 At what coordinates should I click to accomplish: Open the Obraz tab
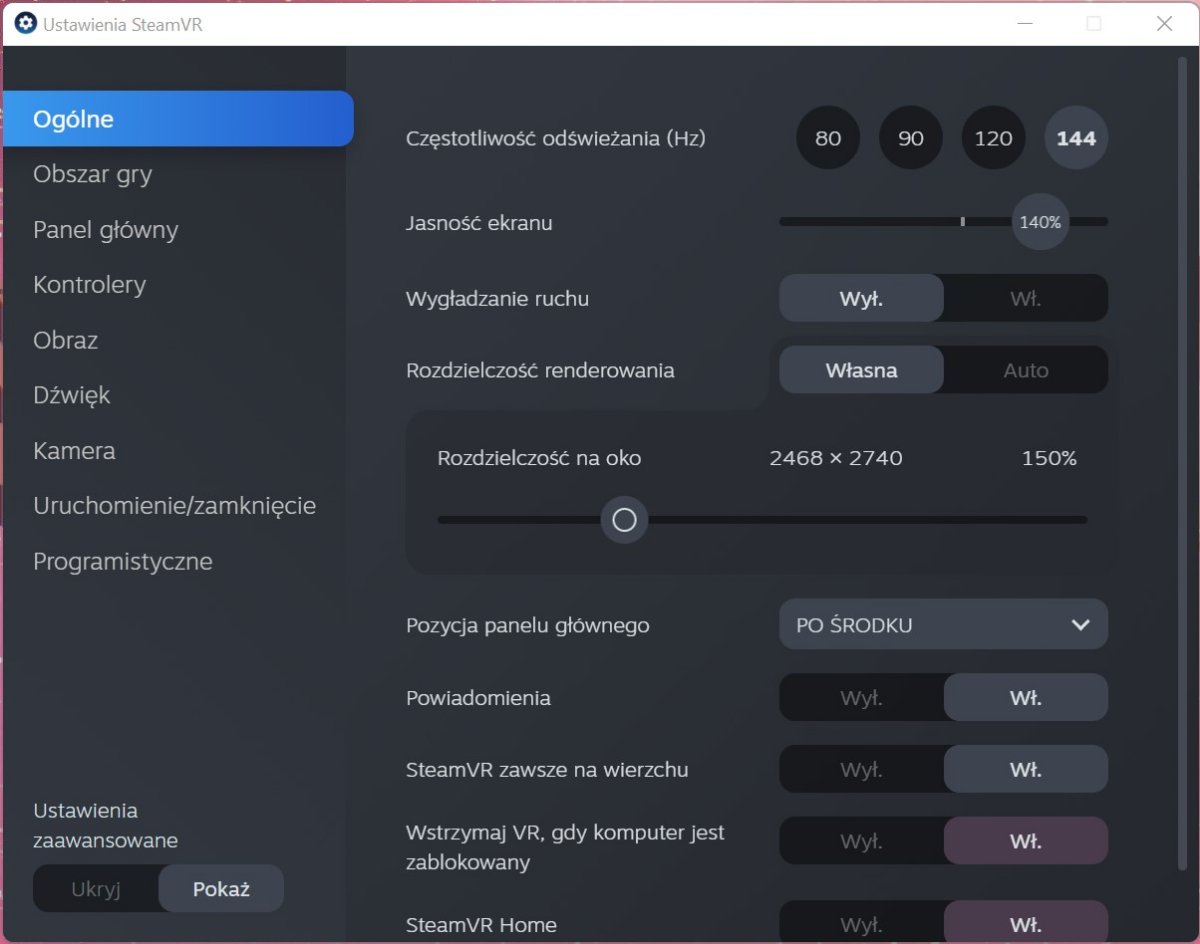[65, 340]
